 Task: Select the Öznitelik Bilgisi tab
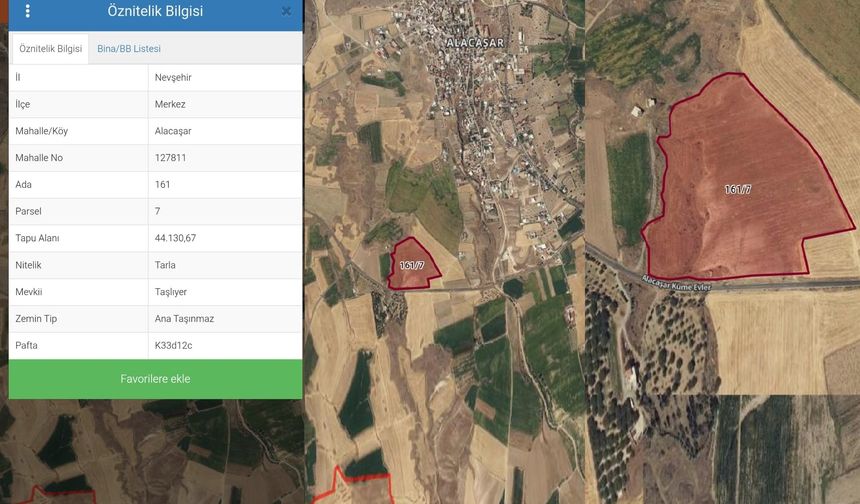[x=50, y=49]
